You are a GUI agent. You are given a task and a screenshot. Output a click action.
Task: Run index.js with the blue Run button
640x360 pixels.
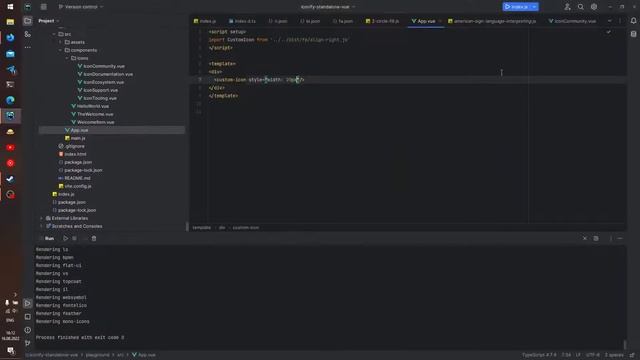[x=516, y=7]
